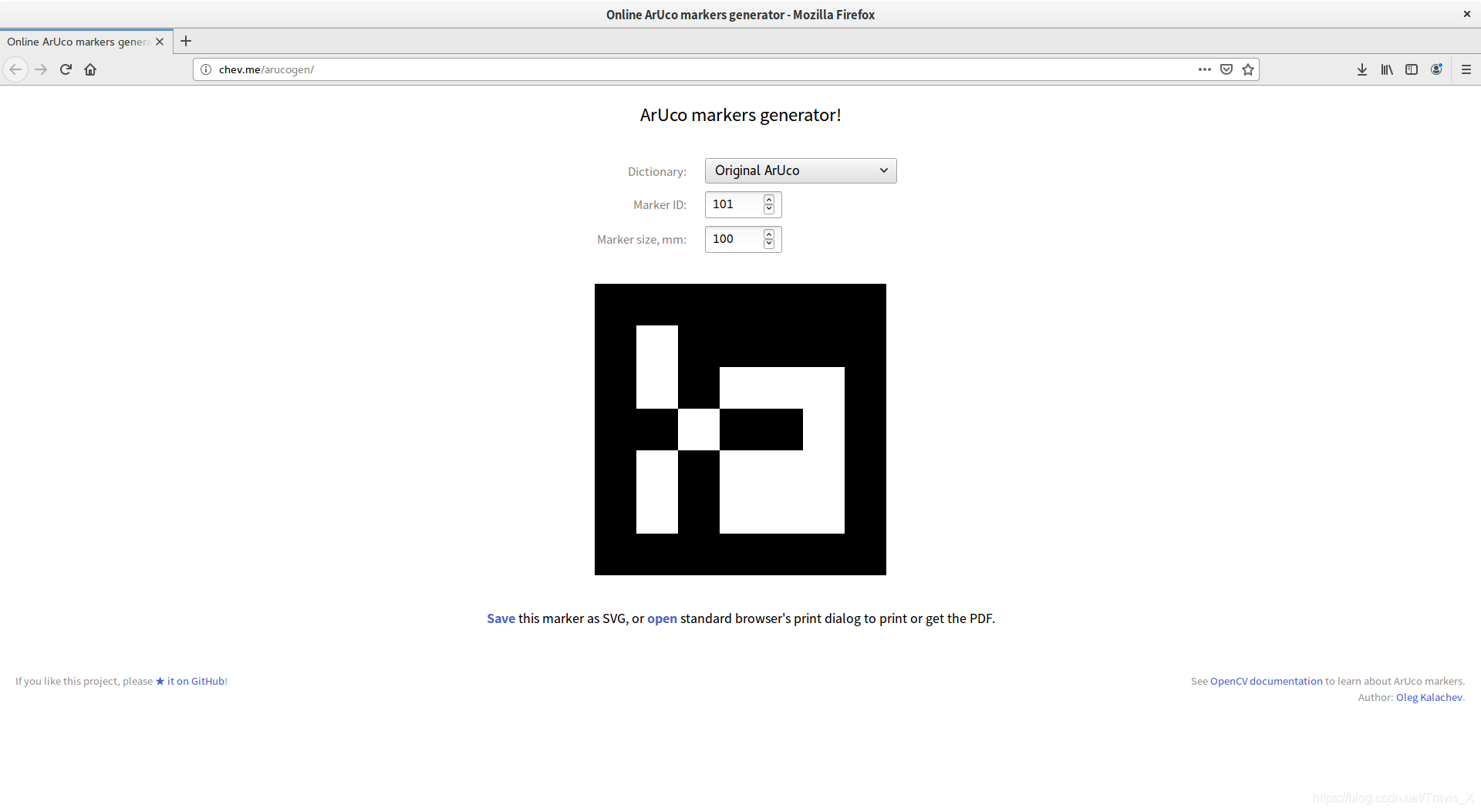Open the Firefox home page
The image size is (1481, 812).
(90, 69)
